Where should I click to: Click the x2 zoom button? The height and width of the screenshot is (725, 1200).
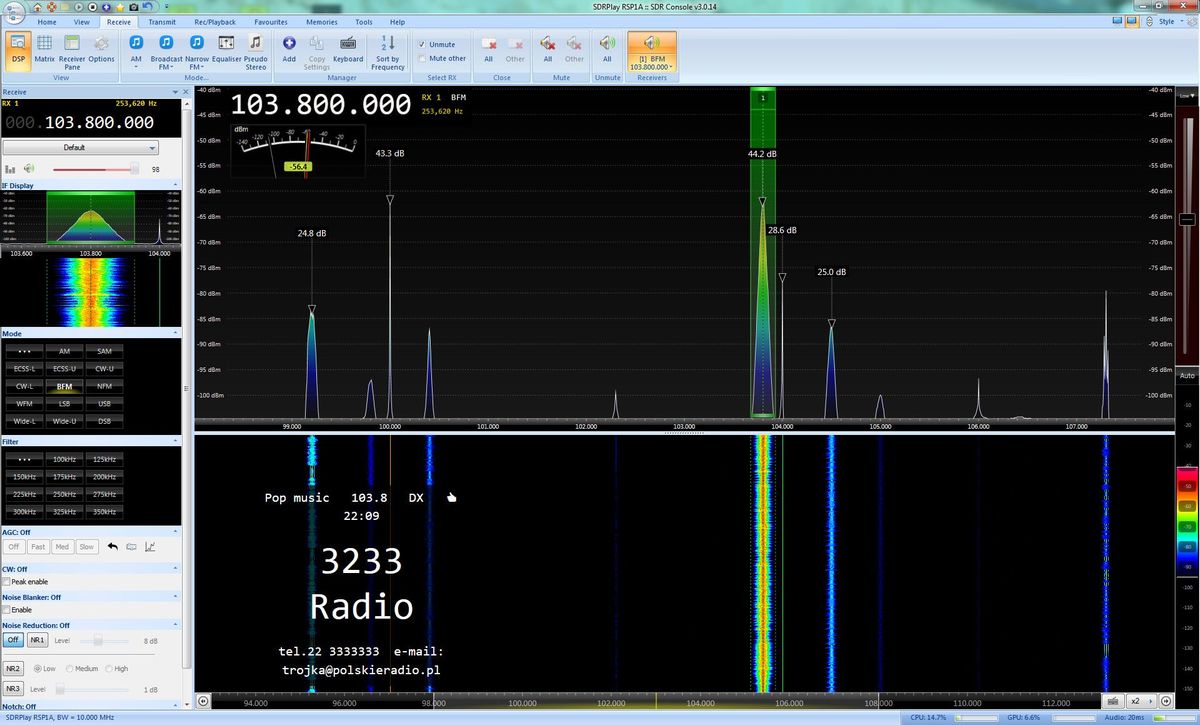(x=1142, y=701)
